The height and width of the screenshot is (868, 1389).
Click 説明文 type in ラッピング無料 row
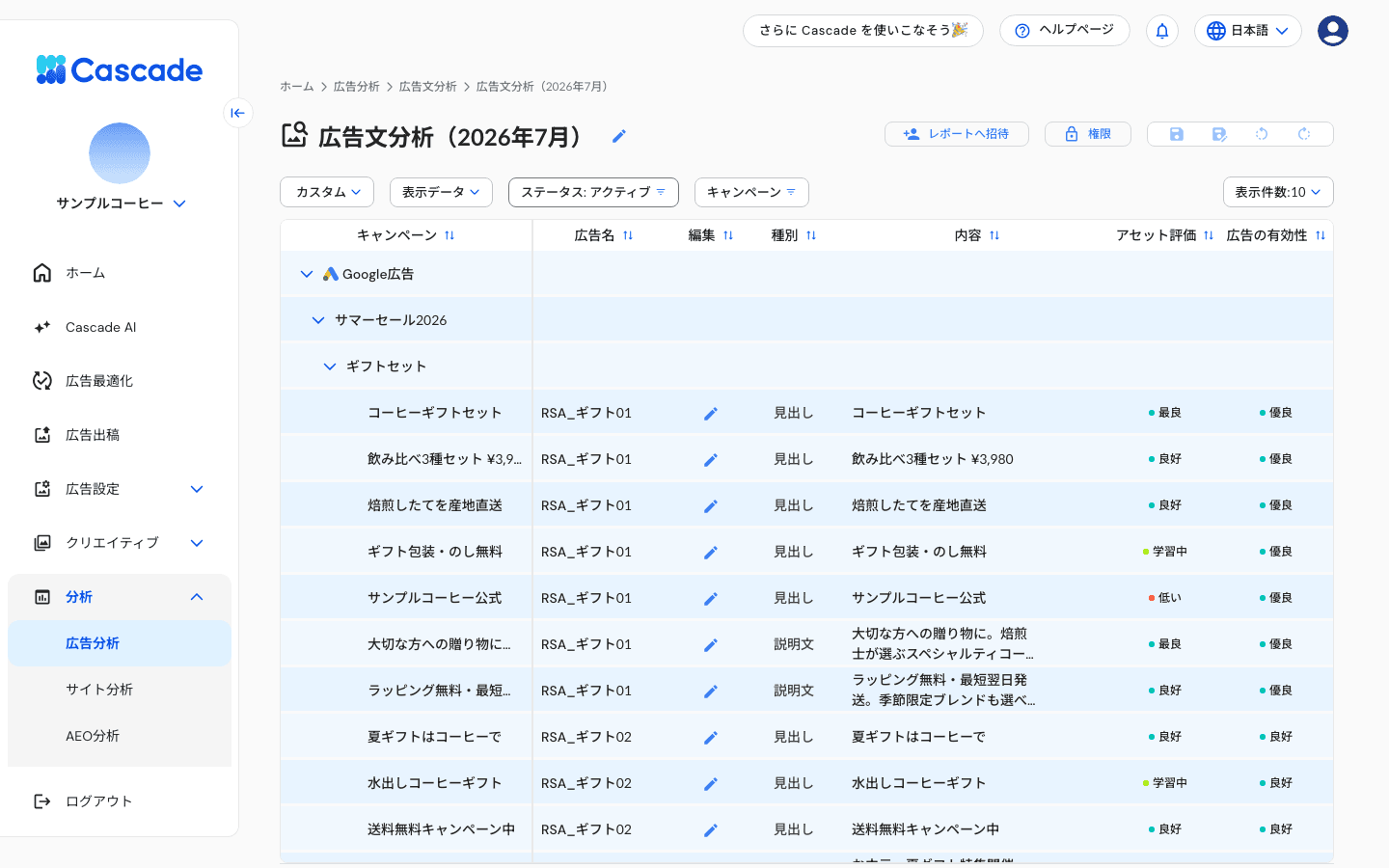(794, 691)
